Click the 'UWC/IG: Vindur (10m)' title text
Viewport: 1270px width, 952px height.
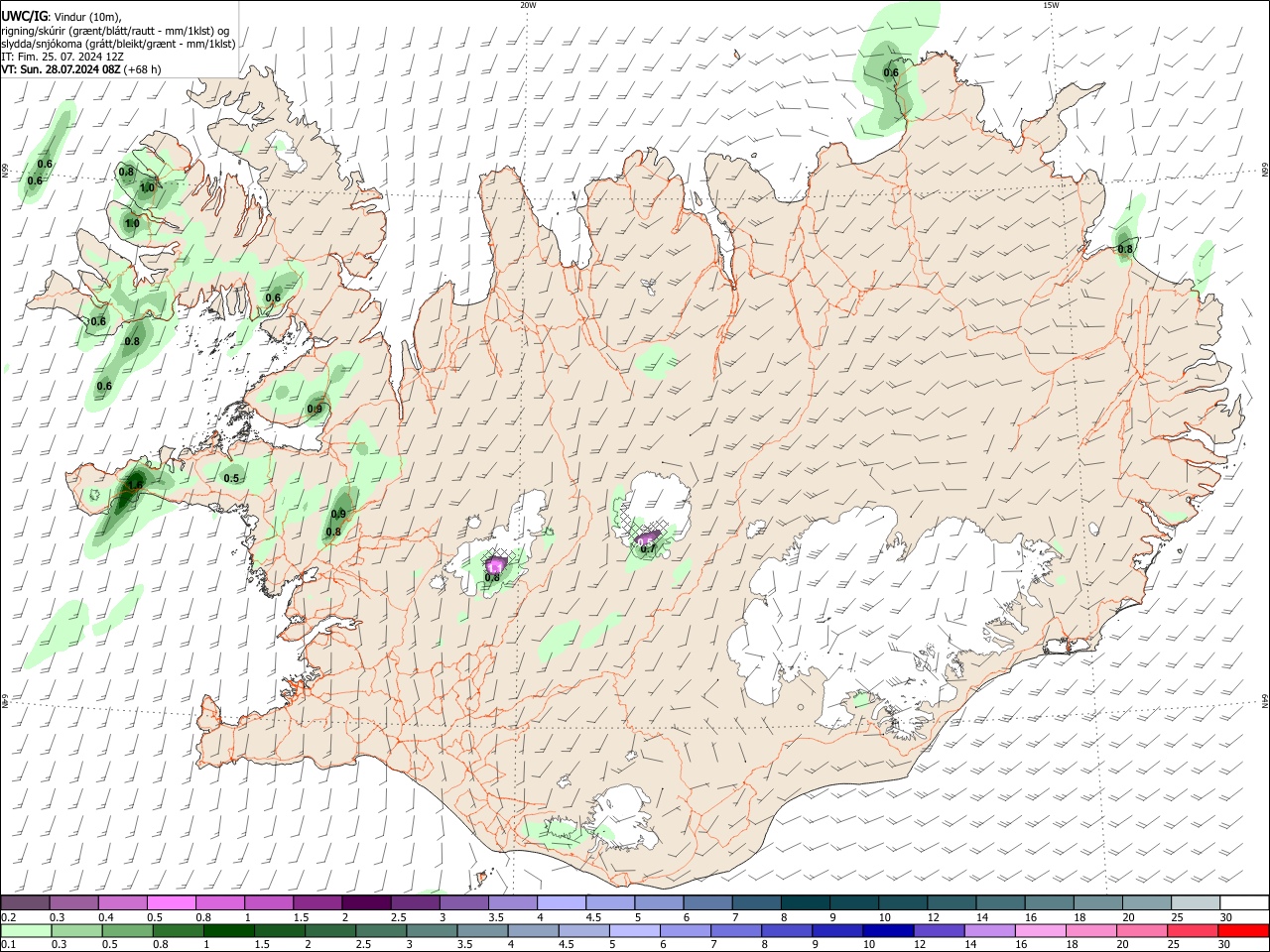point(61,17)
